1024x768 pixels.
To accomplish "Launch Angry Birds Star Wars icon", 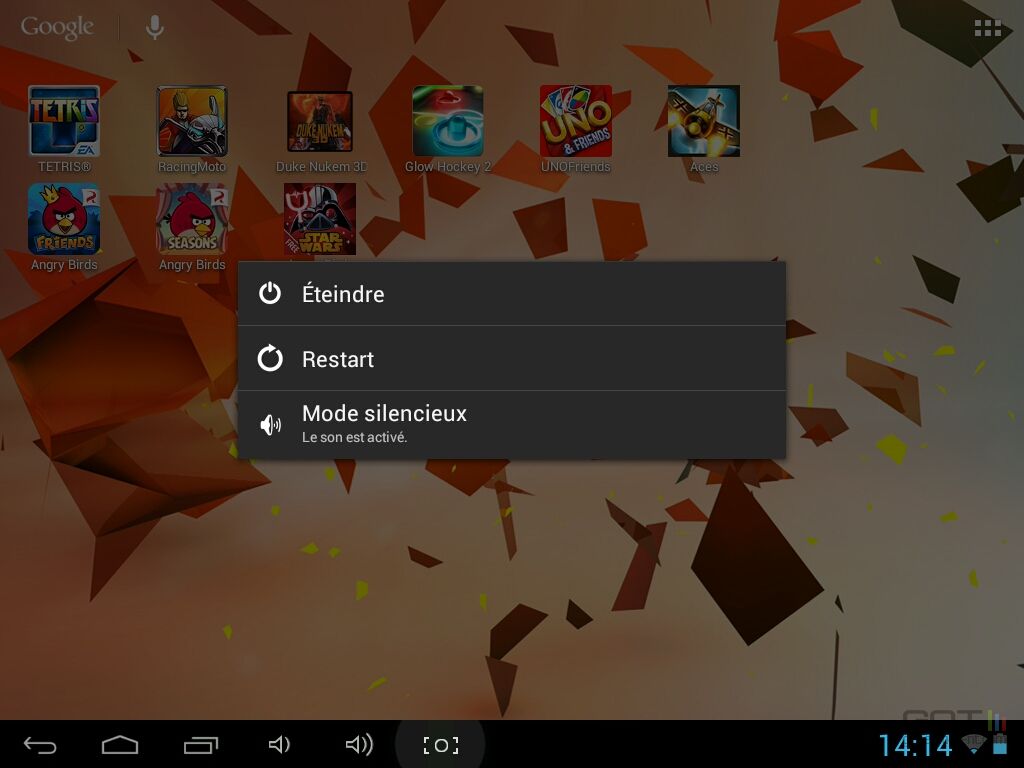I will pyautogui.click(x=320, y=219).
